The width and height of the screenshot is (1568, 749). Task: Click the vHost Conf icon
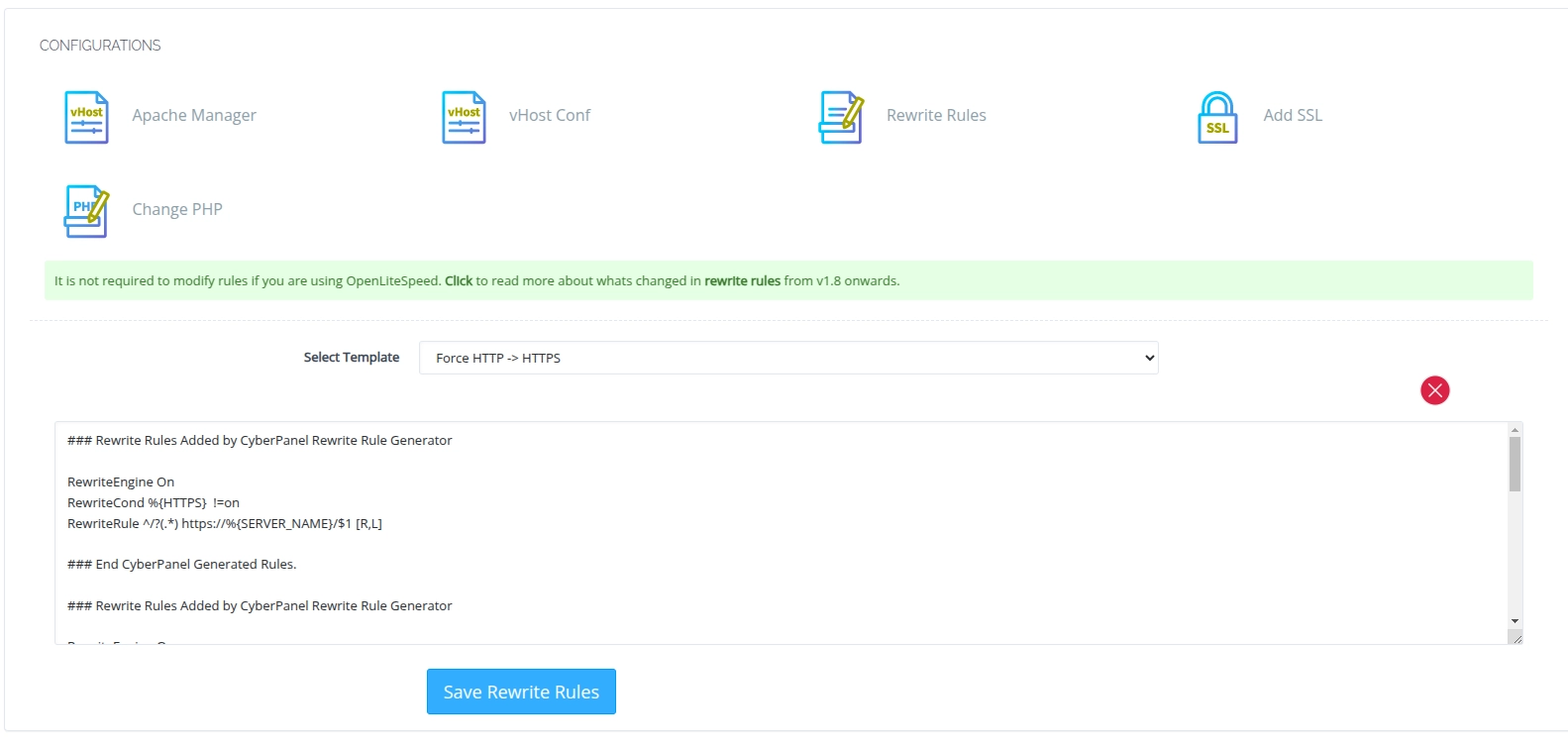coord(464,117)
